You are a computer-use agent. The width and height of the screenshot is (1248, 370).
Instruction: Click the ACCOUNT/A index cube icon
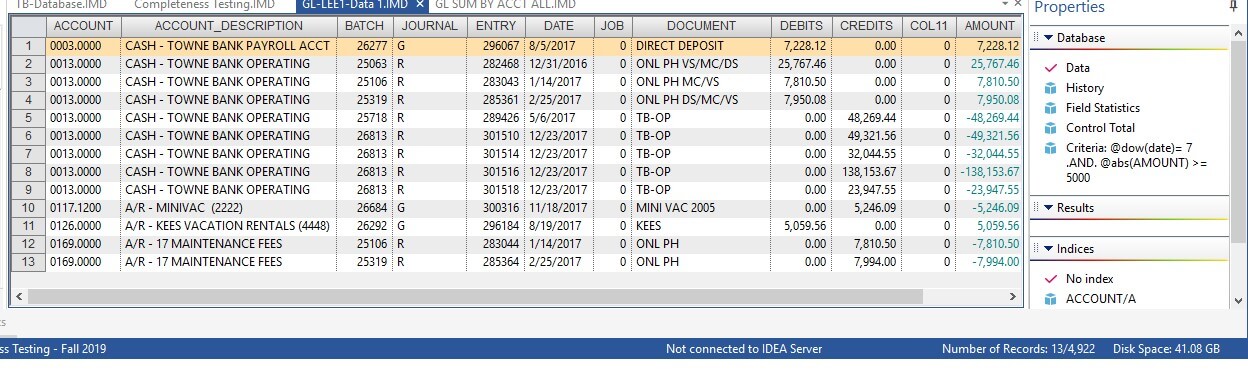click(1050, 299)
